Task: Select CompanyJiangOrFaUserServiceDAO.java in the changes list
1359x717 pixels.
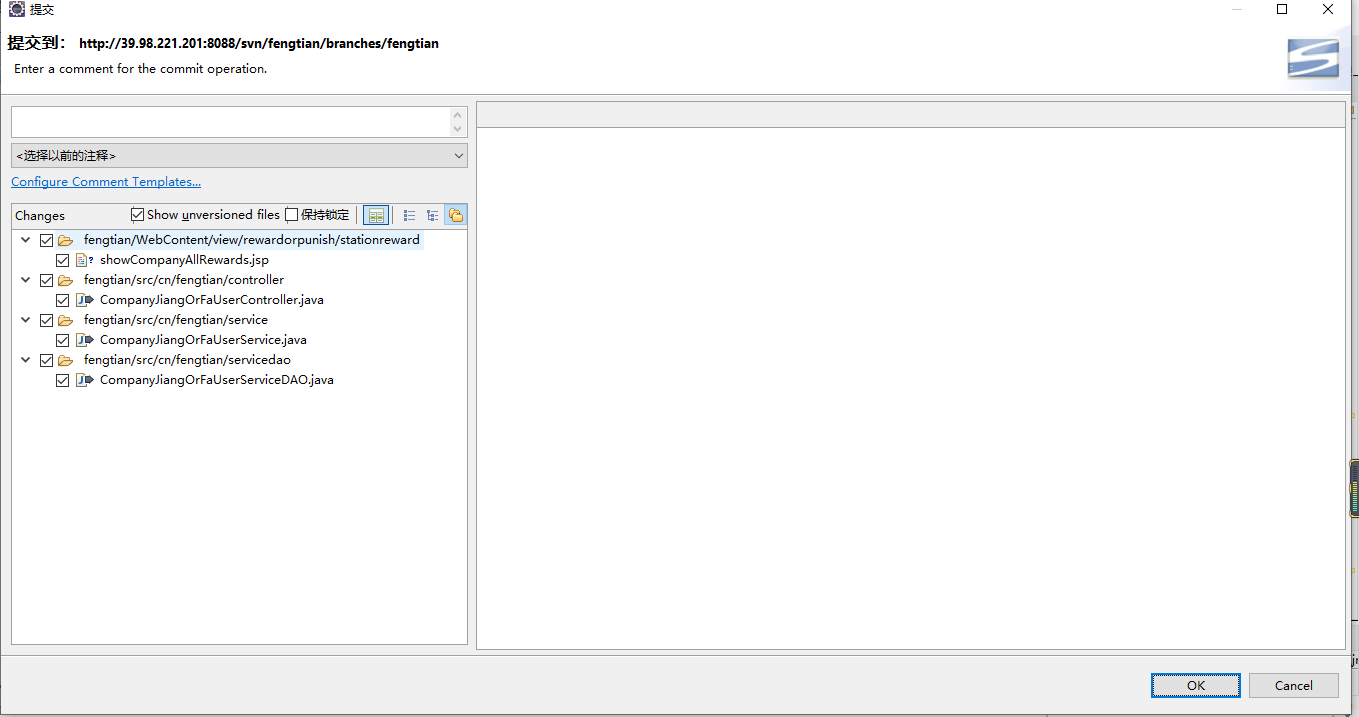Action: tap(216, 380)
